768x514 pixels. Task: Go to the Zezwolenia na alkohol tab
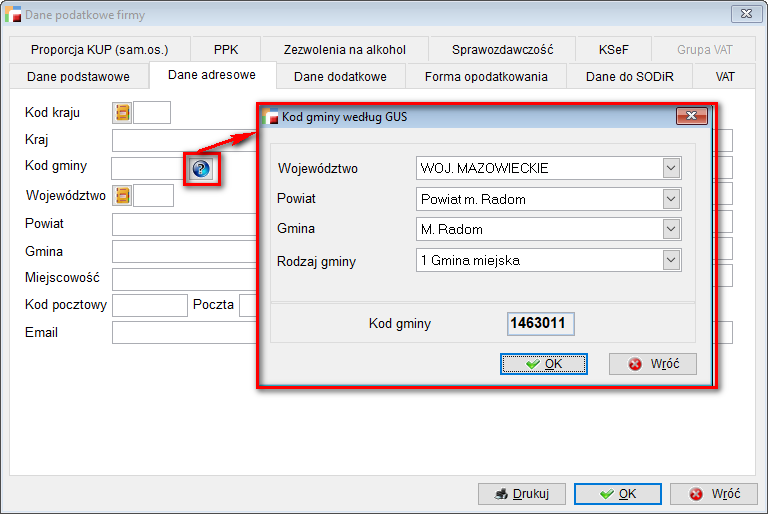[x=344, y=49]
